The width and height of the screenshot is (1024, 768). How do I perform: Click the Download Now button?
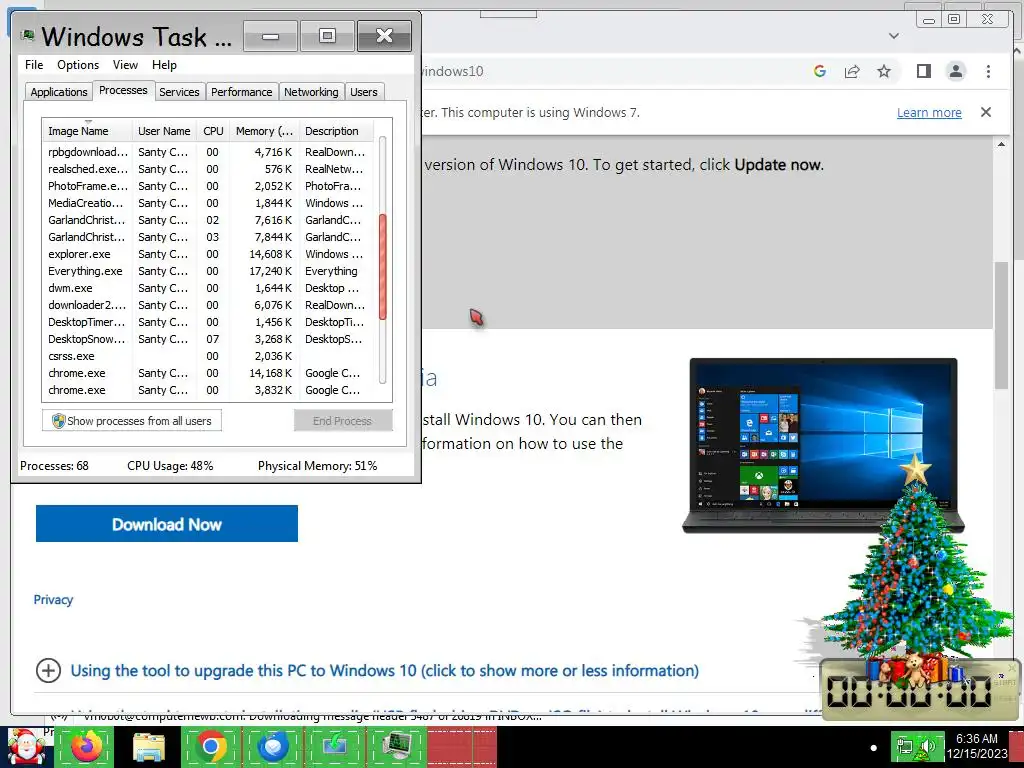167,524
